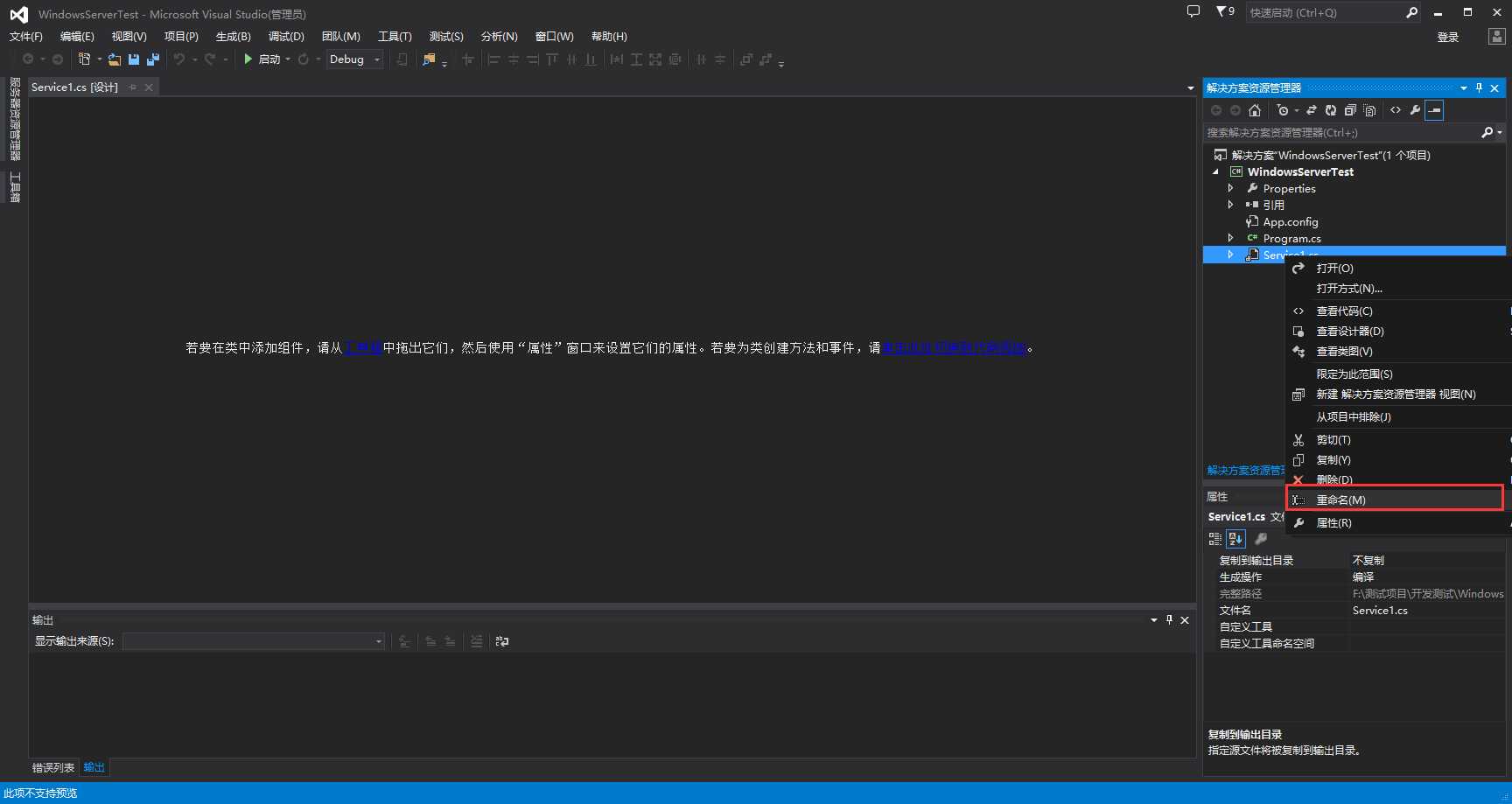Start debugging with the green play button

coord(248,59)
